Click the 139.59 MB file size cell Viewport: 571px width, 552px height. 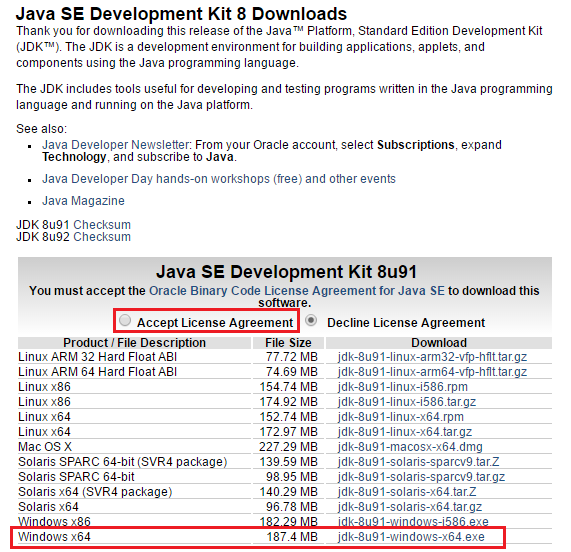(288, 462)
